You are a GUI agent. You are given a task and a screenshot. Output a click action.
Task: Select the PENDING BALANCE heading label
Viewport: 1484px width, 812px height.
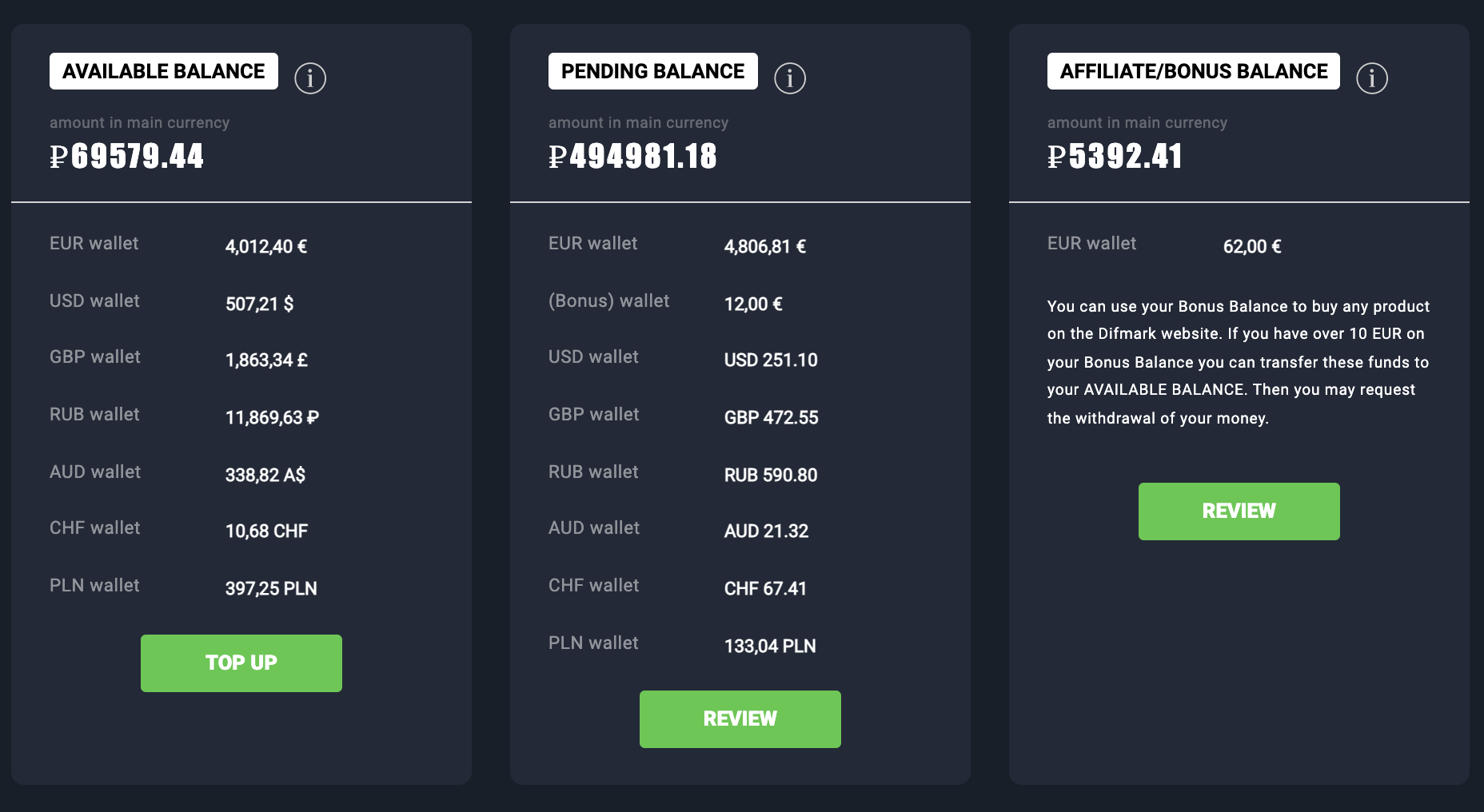[x=652, y=71]
